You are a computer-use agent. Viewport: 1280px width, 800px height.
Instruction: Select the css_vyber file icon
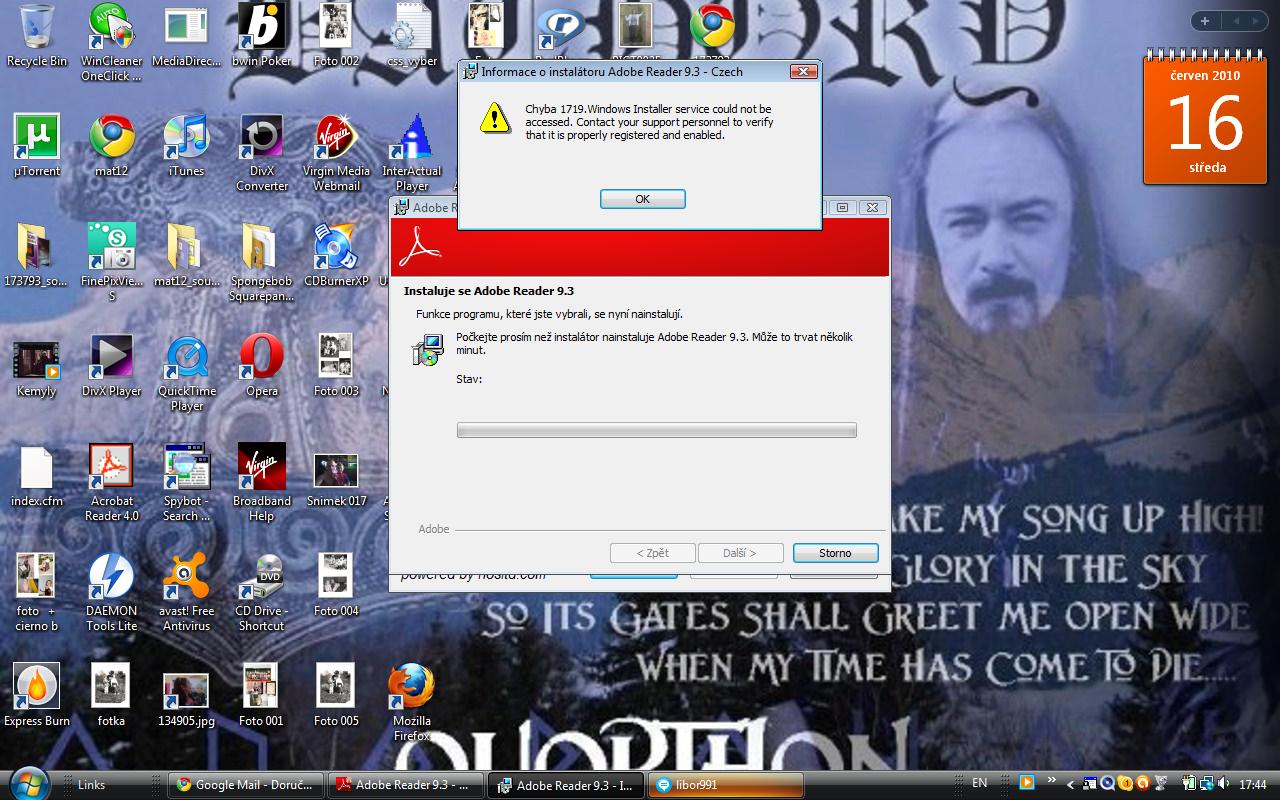point(411,36)
